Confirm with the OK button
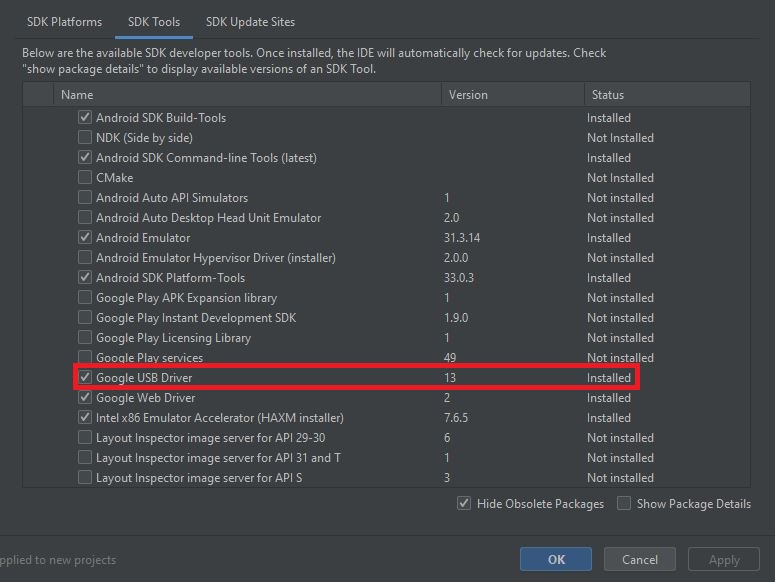The width and height of the screenshot is (775, 582). point(556,559)
